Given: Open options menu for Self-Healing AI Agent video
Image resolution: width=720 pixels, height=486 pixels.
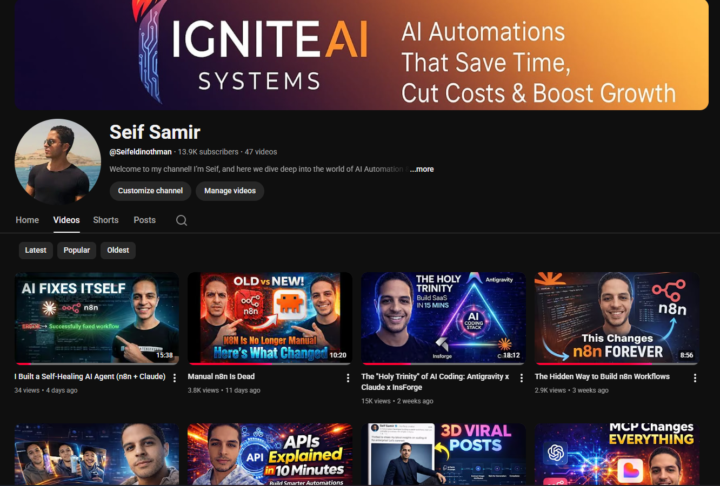Looking at the screenshot, I should [174, 378].
